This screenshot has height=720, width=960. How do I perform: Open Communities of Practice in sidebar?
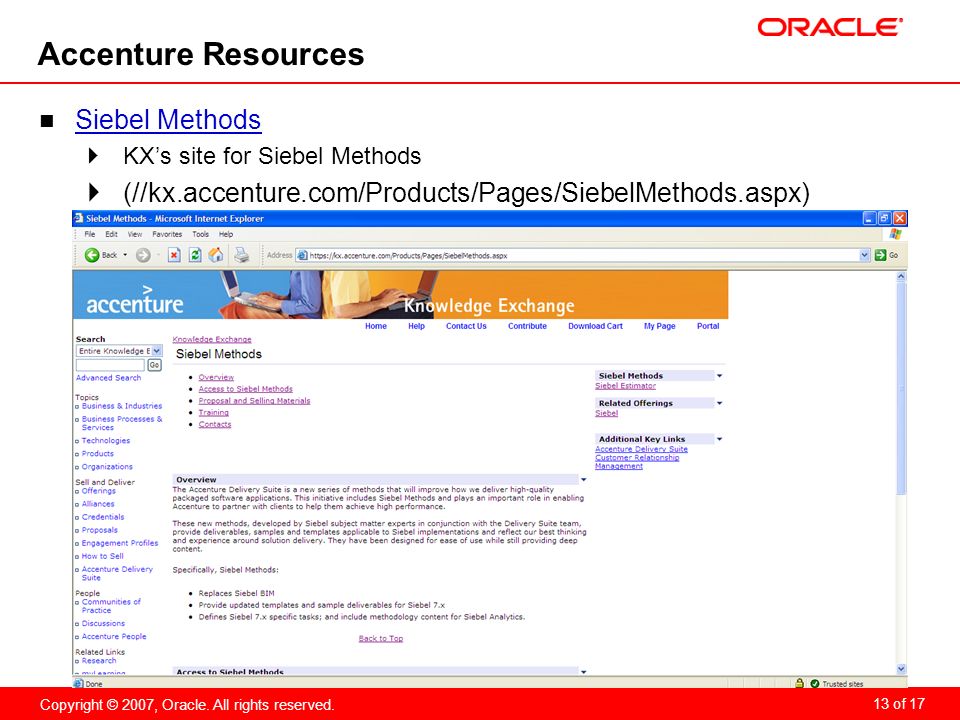111,606
